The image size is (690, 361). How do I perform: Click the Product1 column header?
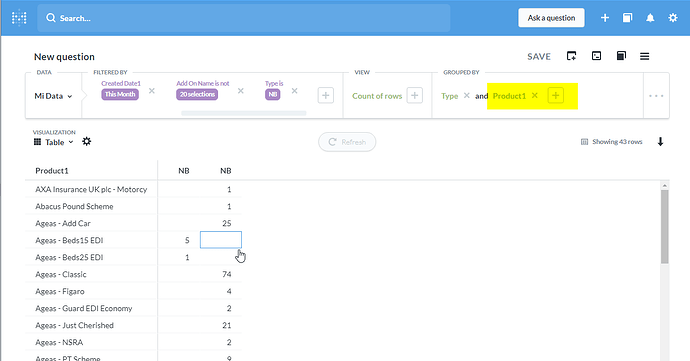[x=52, y=171]
